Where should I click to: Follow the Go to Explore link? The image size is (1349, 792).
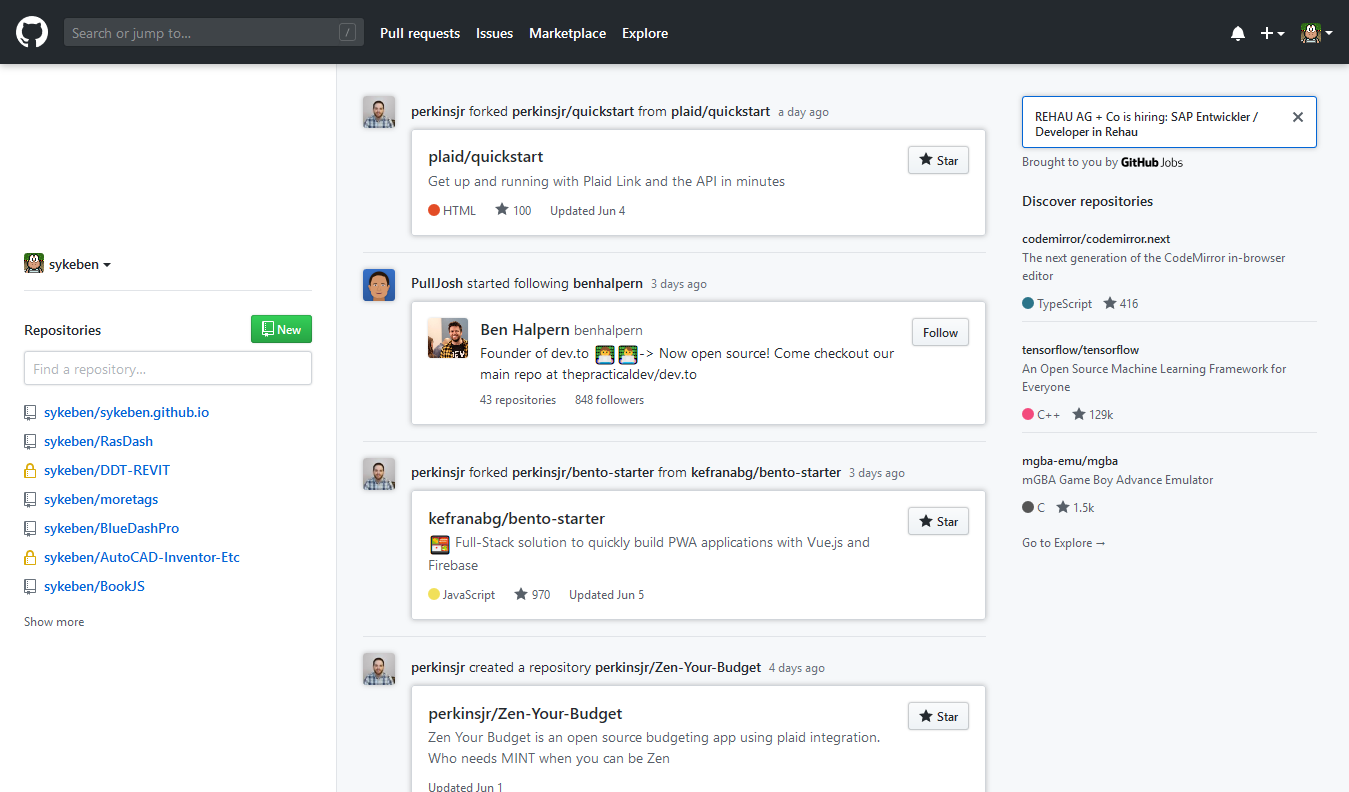point(1064,543)
